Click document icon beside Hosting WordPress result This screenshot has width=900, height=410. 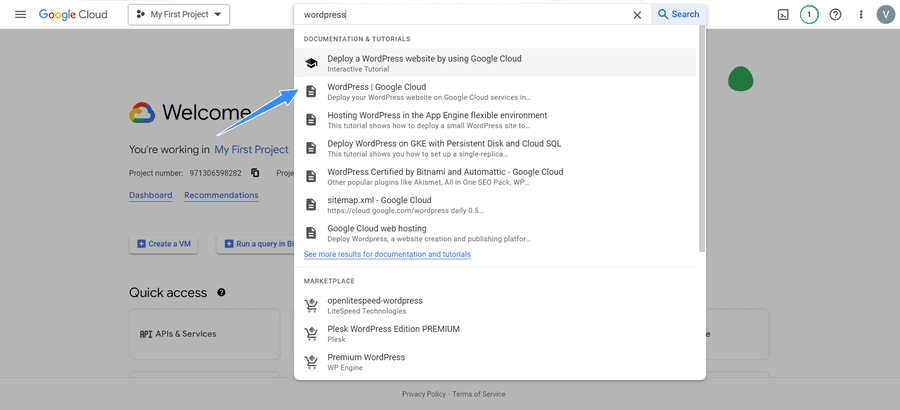[311, 119]
